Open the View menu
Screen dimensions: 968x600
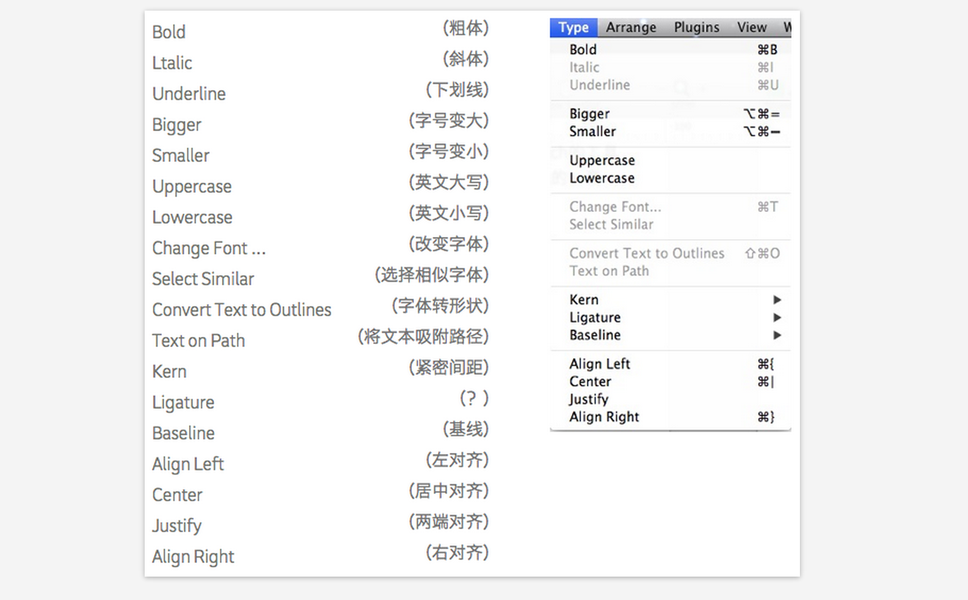pos(751,28)
